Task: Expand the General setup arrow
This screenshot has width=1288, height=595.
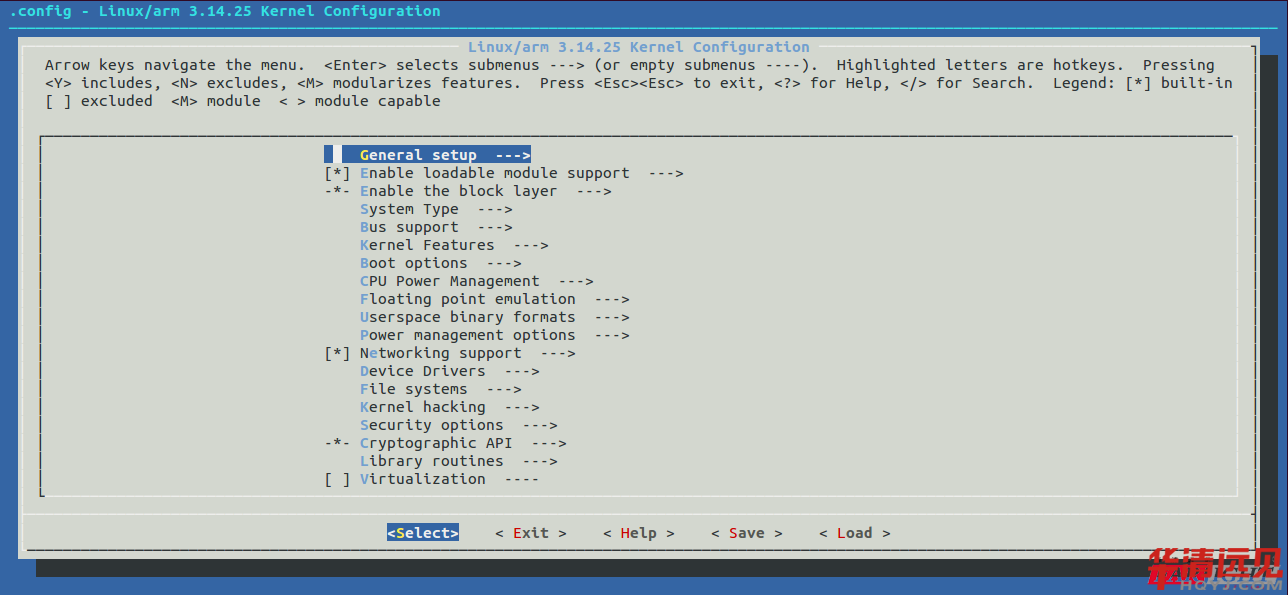Action: coord(512,155)
